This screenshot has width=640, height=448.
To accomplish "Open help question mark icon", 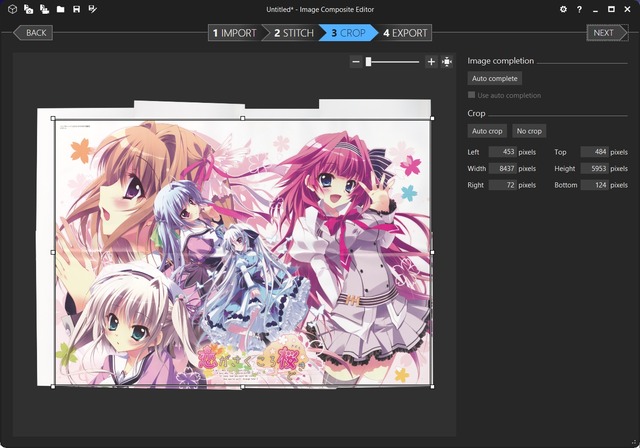I will (x=579, y=9).
